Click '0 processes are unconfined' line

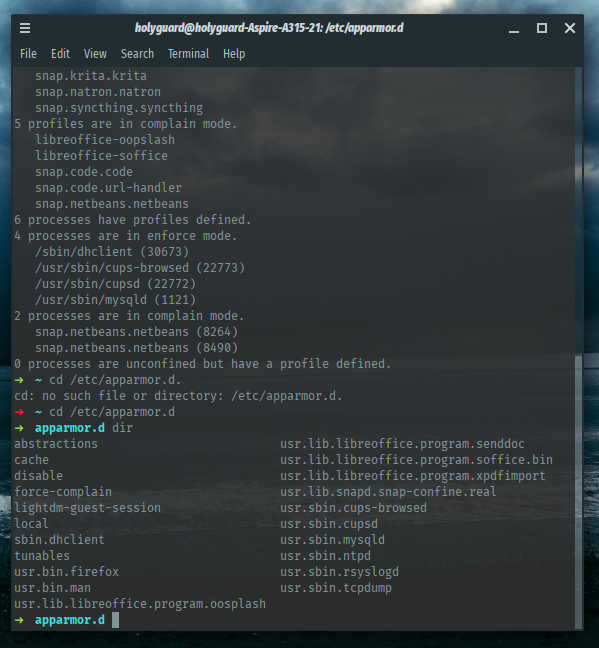pyautogui.click(x=203, y=364)
